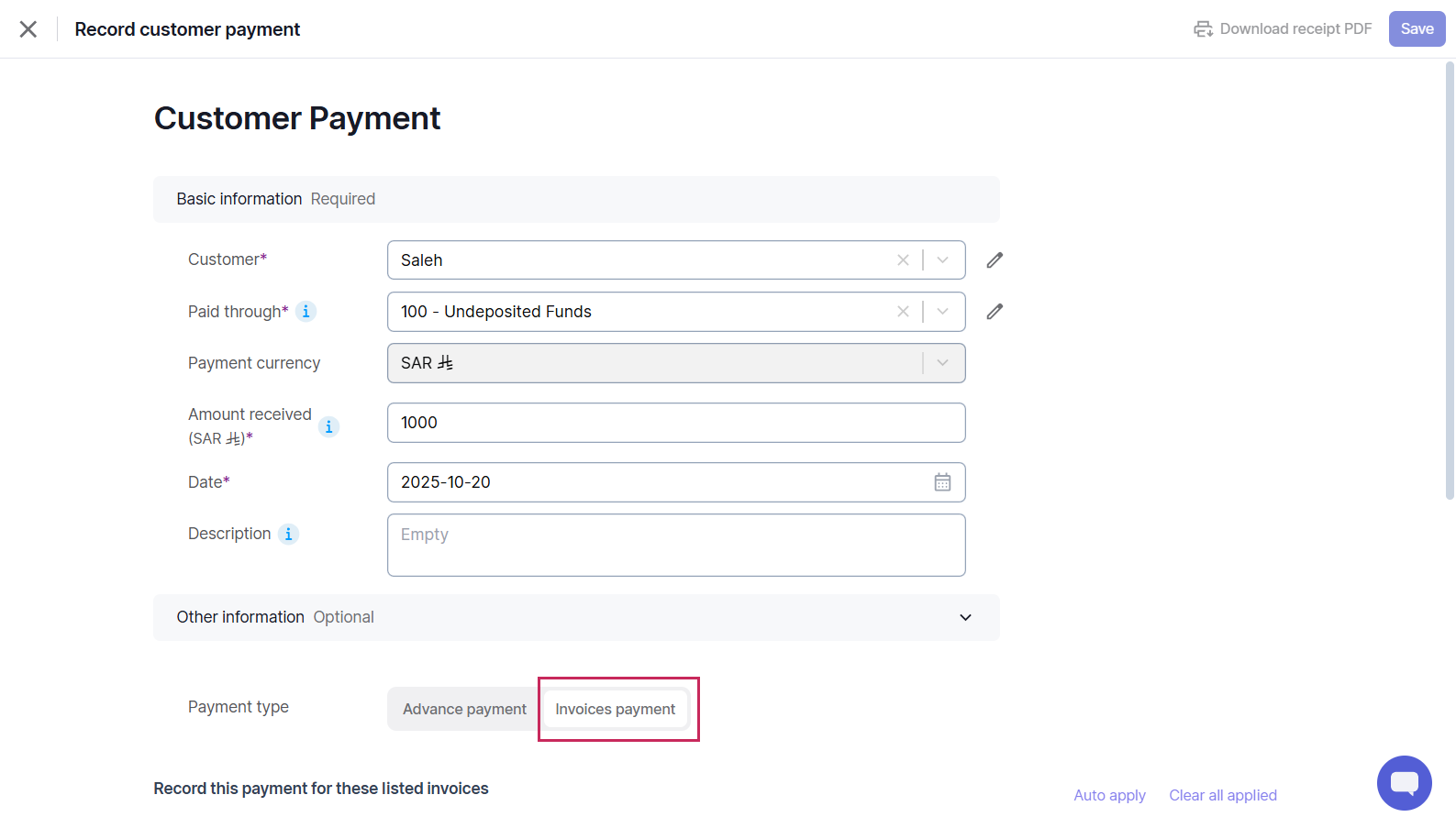Click the edit pencil next to Customer
Screen dimensions: 1456x828
[995, 260]
